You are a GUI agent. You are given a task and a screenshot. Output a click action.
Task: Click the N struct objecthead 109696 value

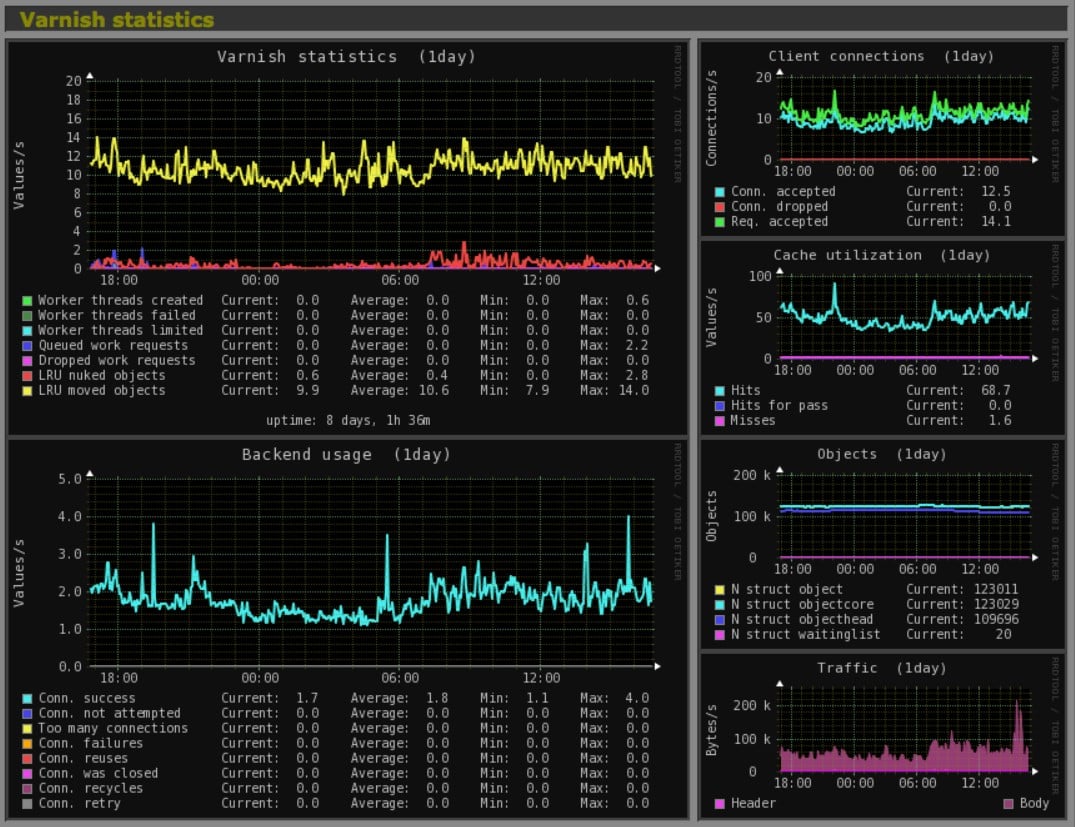coord(995,620)
